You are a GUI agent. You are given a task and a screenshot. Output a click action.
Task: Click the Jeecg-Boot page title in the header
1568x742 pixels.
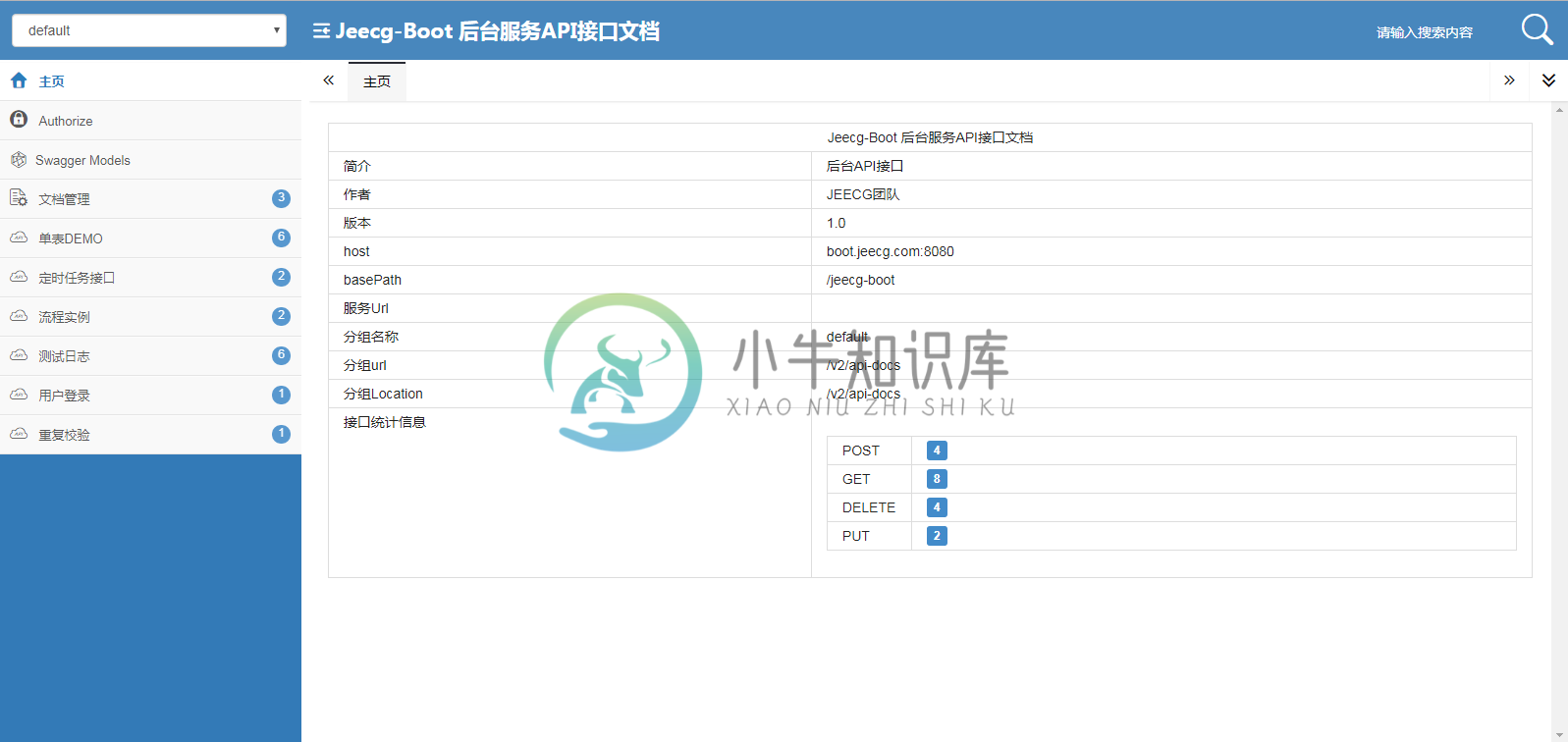pos(497,31)
